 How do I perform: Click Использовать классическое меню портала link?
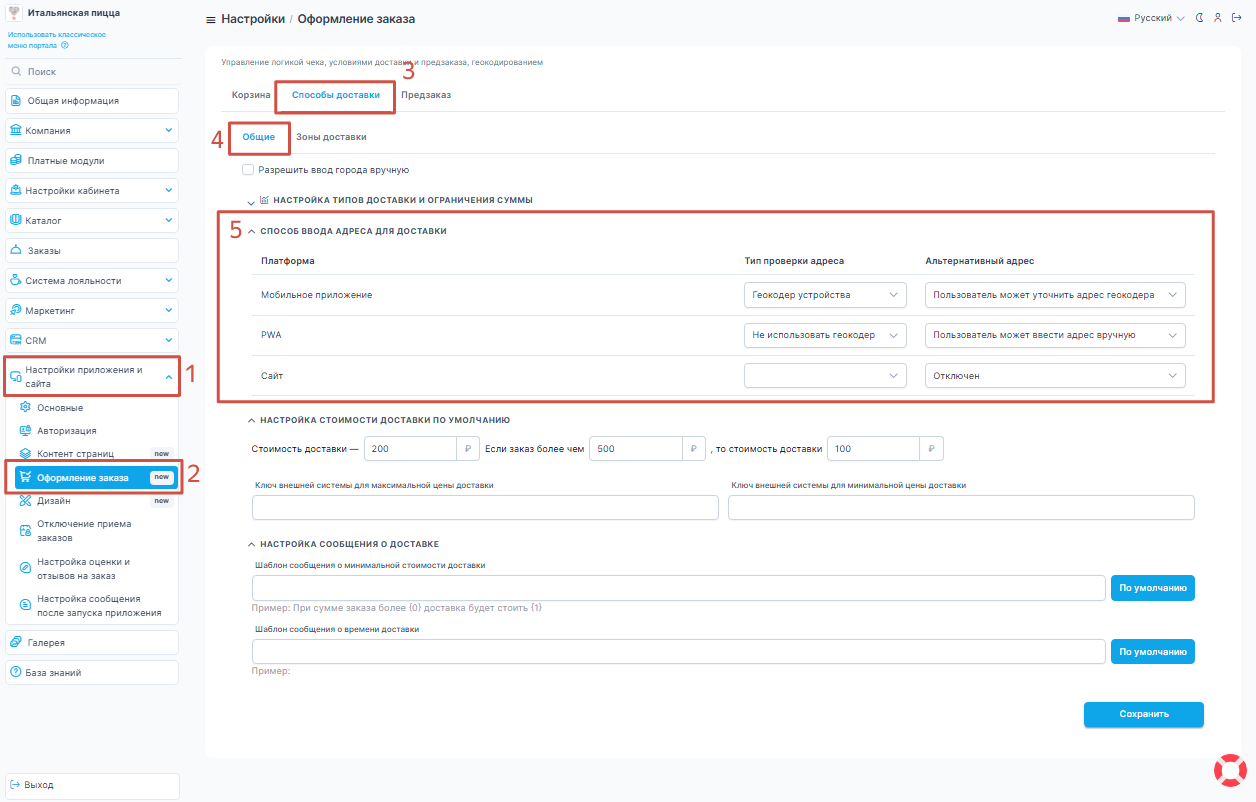tap(57, 40)
